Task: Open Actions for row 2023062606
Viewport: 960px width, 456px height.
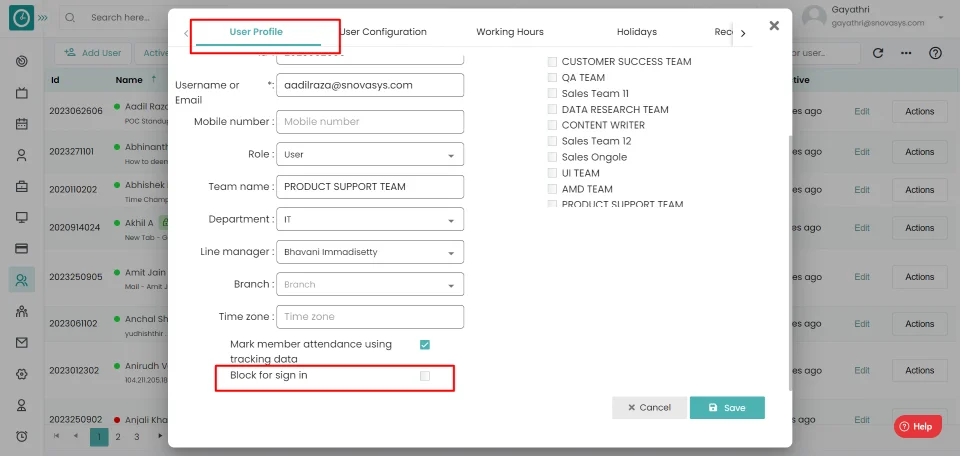Action: coord(920,111)
